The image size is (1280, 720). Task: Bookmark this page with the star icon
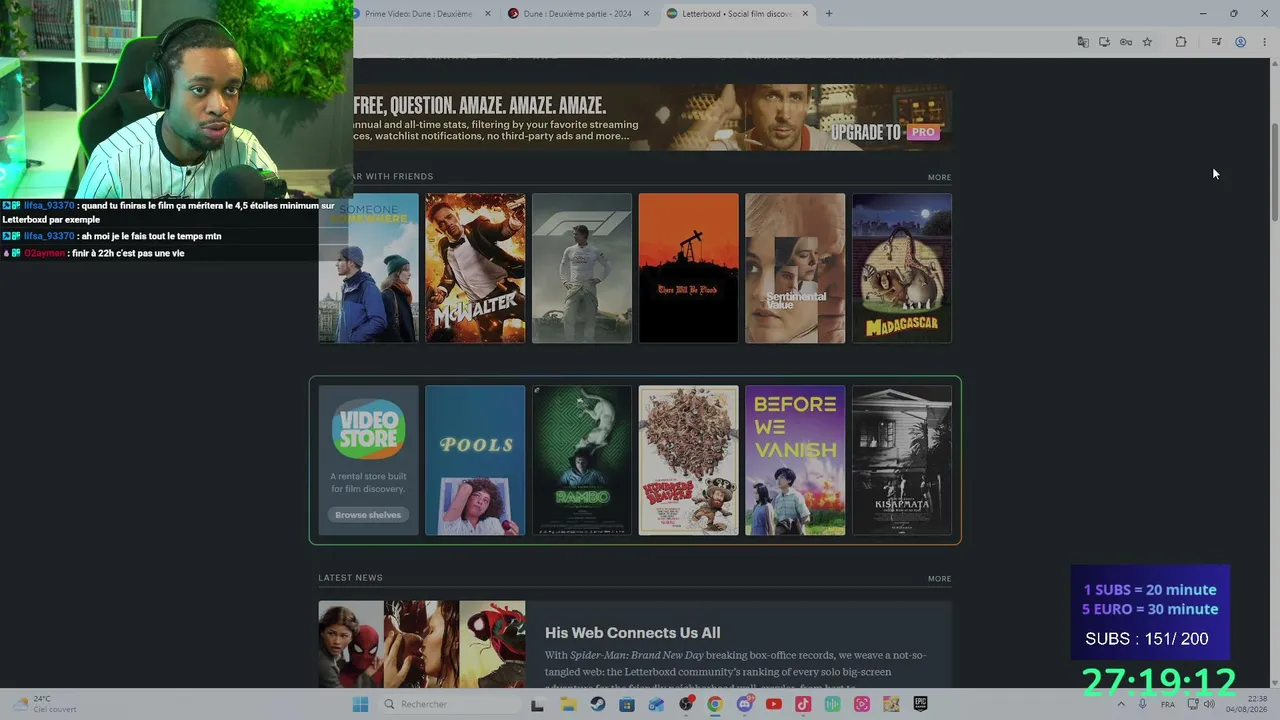point(1147,42)
